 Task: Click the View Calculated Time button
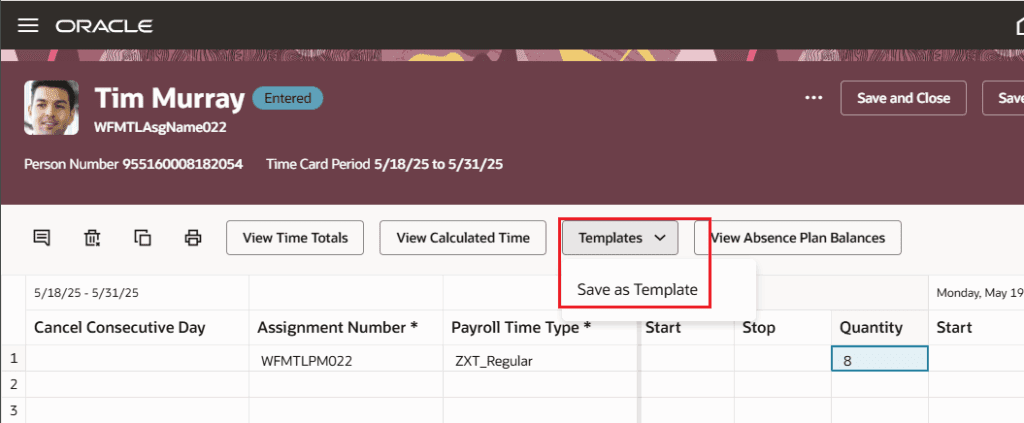(x=463, y=238)
